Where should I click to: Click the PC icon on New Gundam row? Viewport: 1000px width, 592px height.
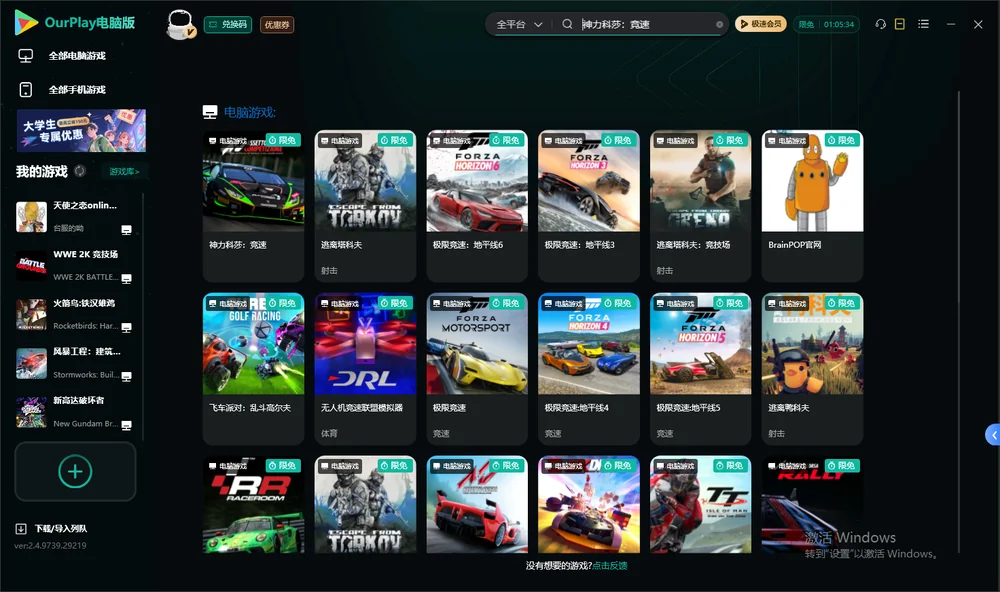point(126,426)
